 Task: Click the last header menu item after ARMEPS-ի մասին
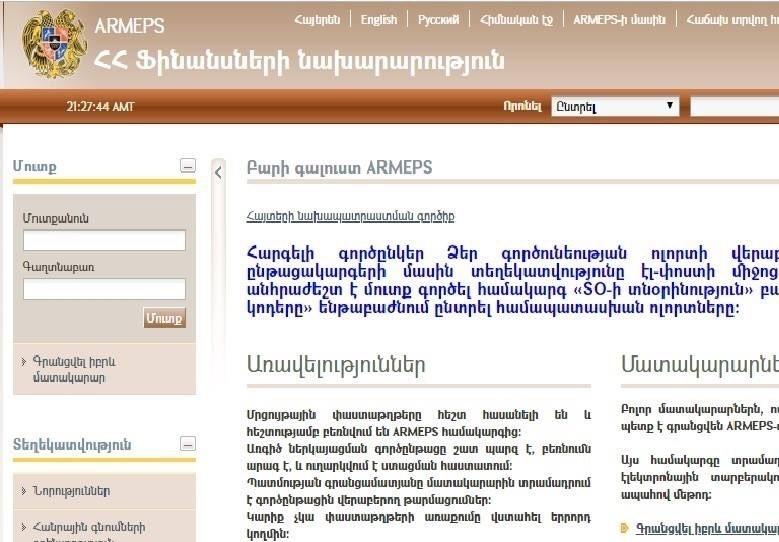tap(732, 20)
